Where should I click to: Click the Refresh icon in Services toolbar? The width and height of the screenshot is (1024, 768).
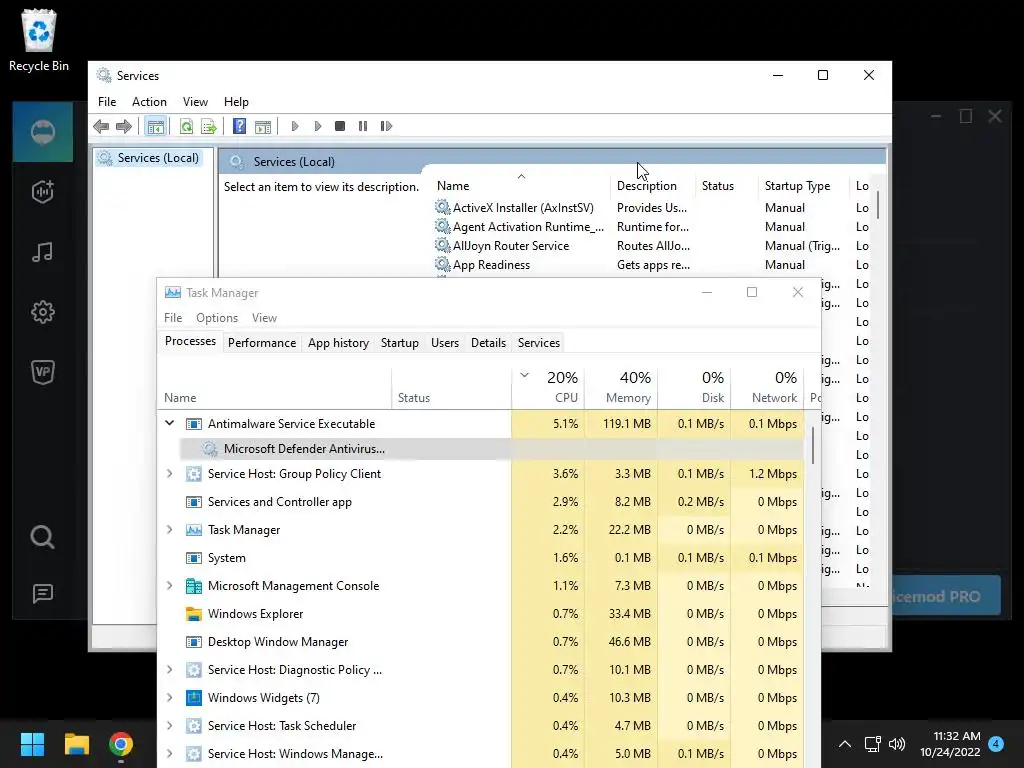pos(186,126)
